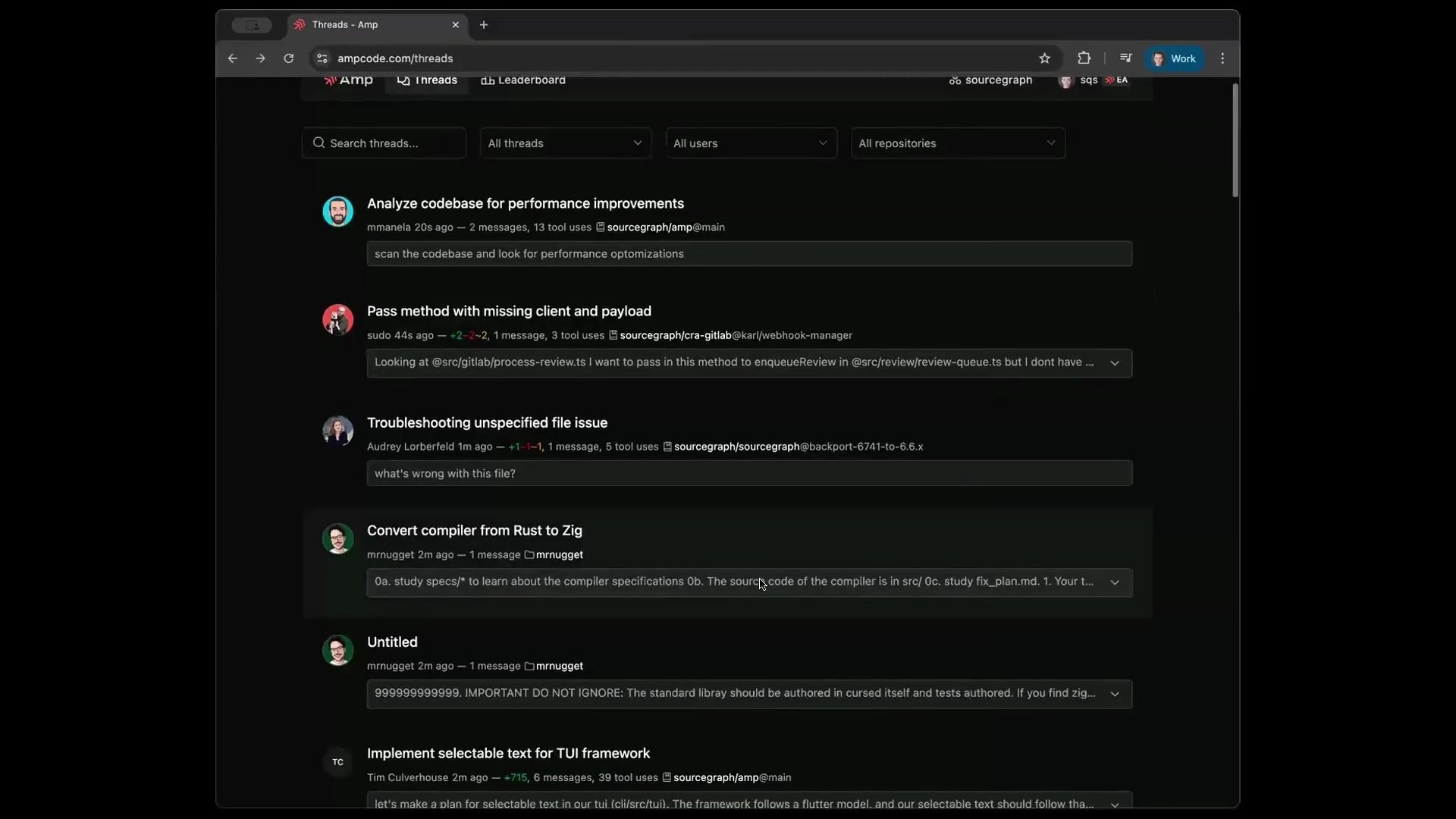Image resolution: width=1456 pixels, height=819 pixels.
Task: Click the Amp logo in header
Action: (348, 80)
